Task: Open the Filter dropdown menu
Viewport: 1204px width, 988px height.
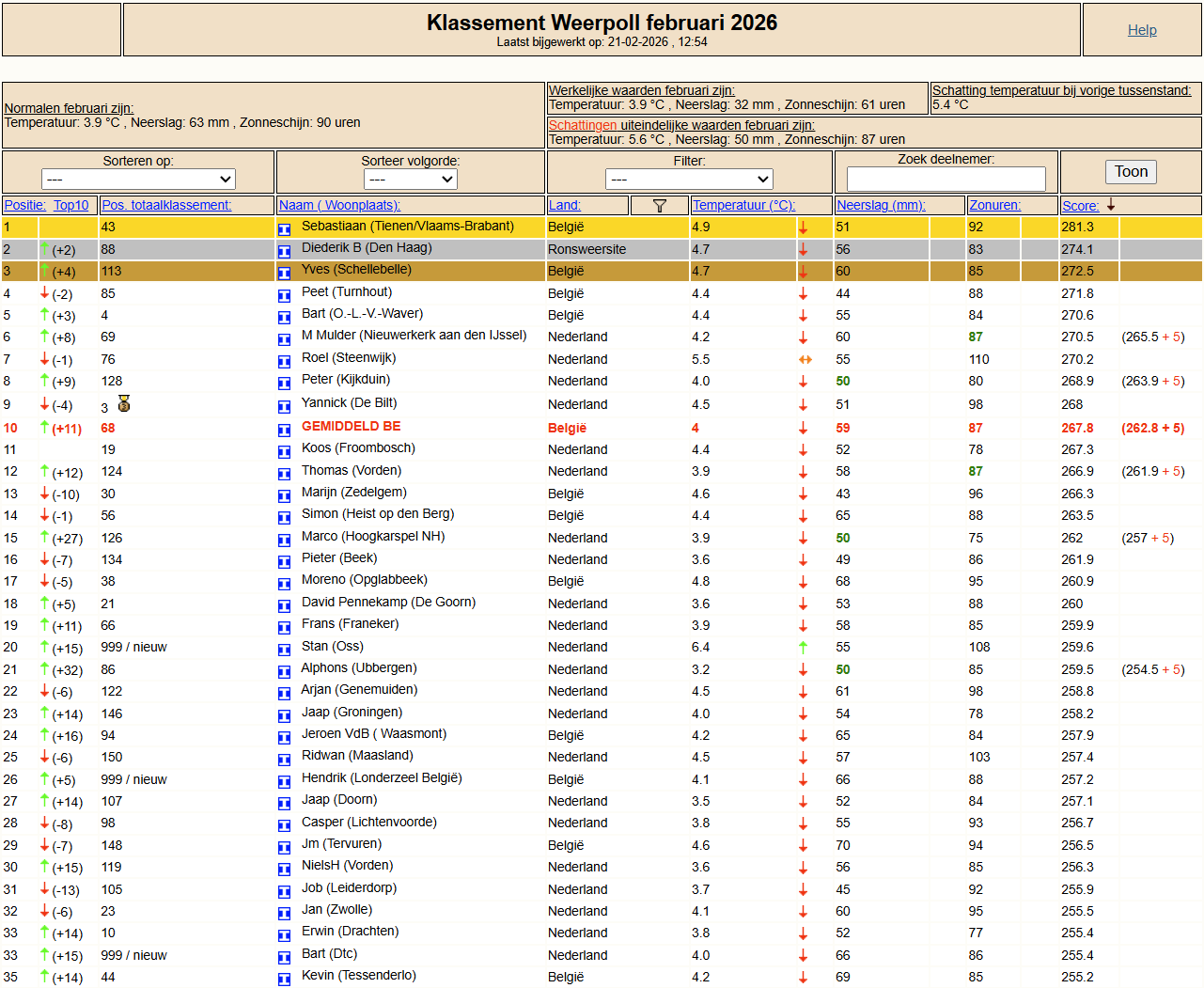Action: point(689,179)
